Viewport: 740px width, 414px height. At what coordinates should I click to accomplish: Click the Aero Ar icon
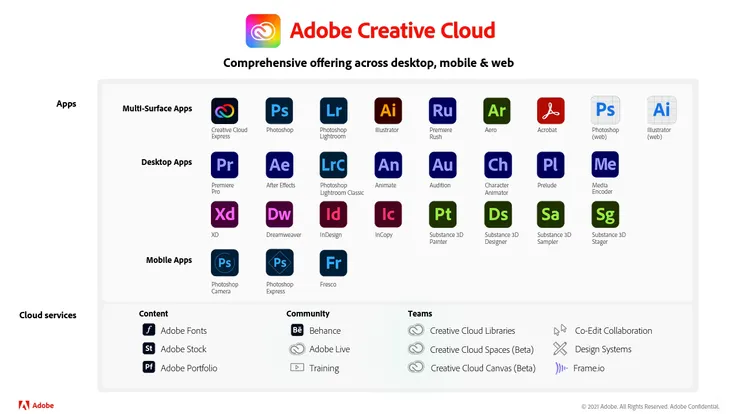pos(497,110)
